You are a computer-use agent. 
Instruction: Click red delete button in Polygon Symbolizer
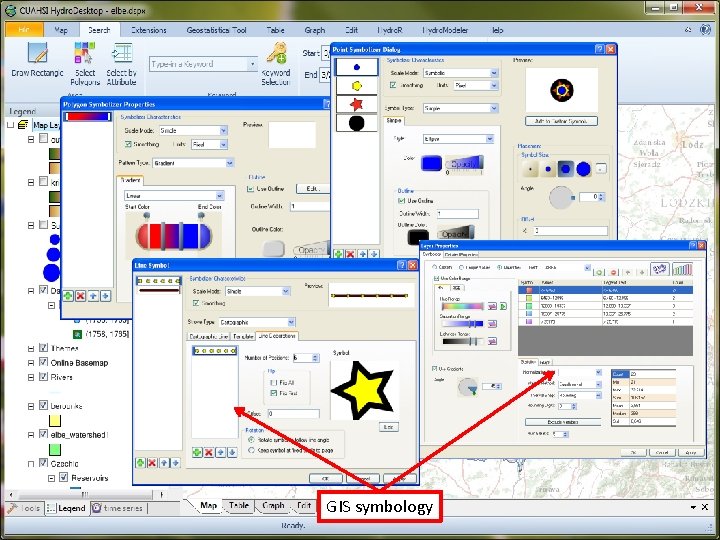pos(80,296)
